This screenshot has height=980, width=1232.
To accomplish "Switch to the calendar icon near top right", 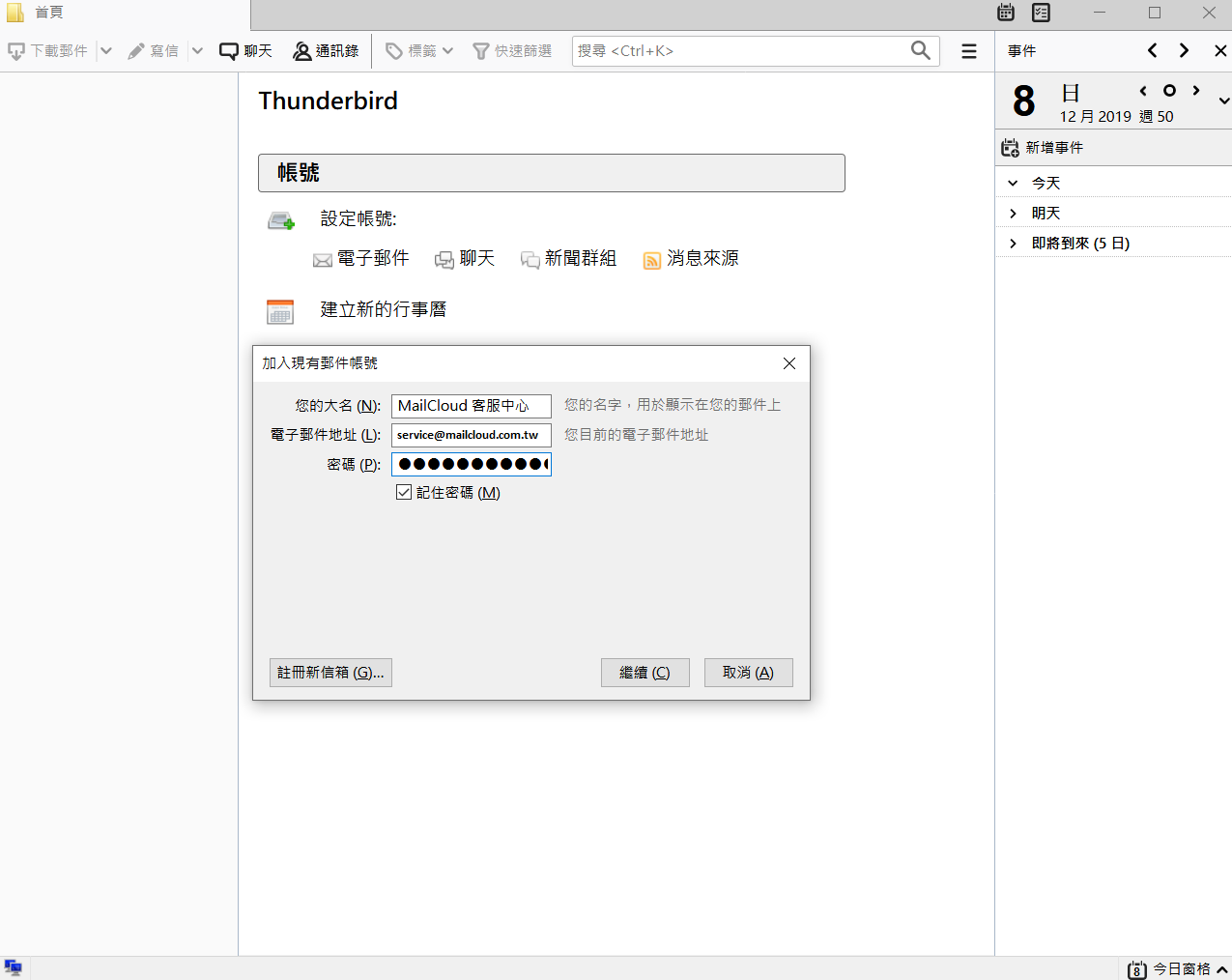I will (1005, 13).
